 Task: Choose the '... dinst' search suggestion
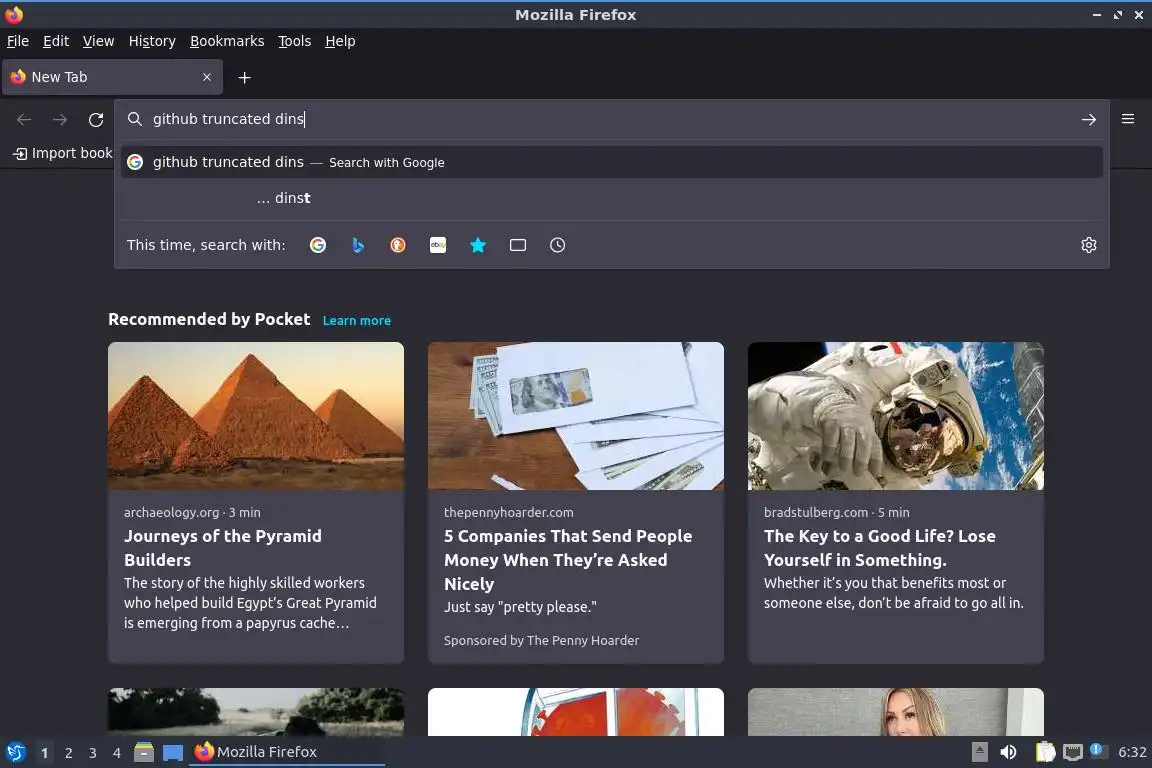point(611,198)
